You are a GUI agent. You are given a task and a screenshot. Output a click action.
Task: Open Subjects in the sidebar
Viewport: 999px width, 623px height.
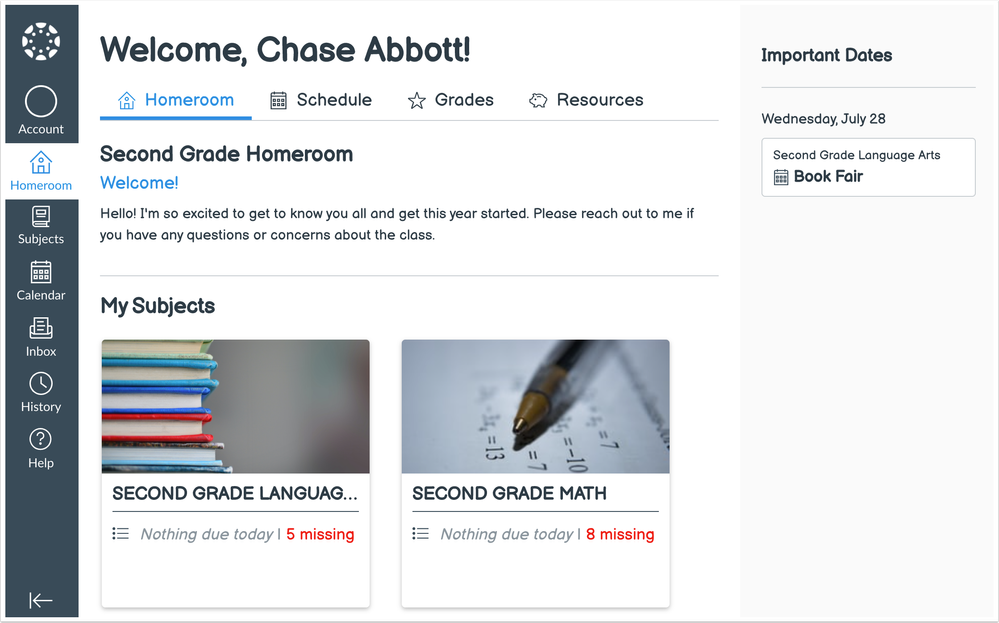pyautogui.click(x=41, y=225)
